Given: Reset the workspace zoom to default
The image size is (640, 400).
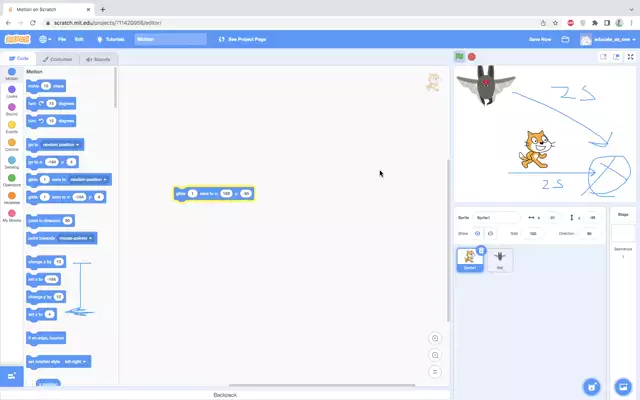Looking at the screenshot, I should pyautogui.click(x=435, y=372).
